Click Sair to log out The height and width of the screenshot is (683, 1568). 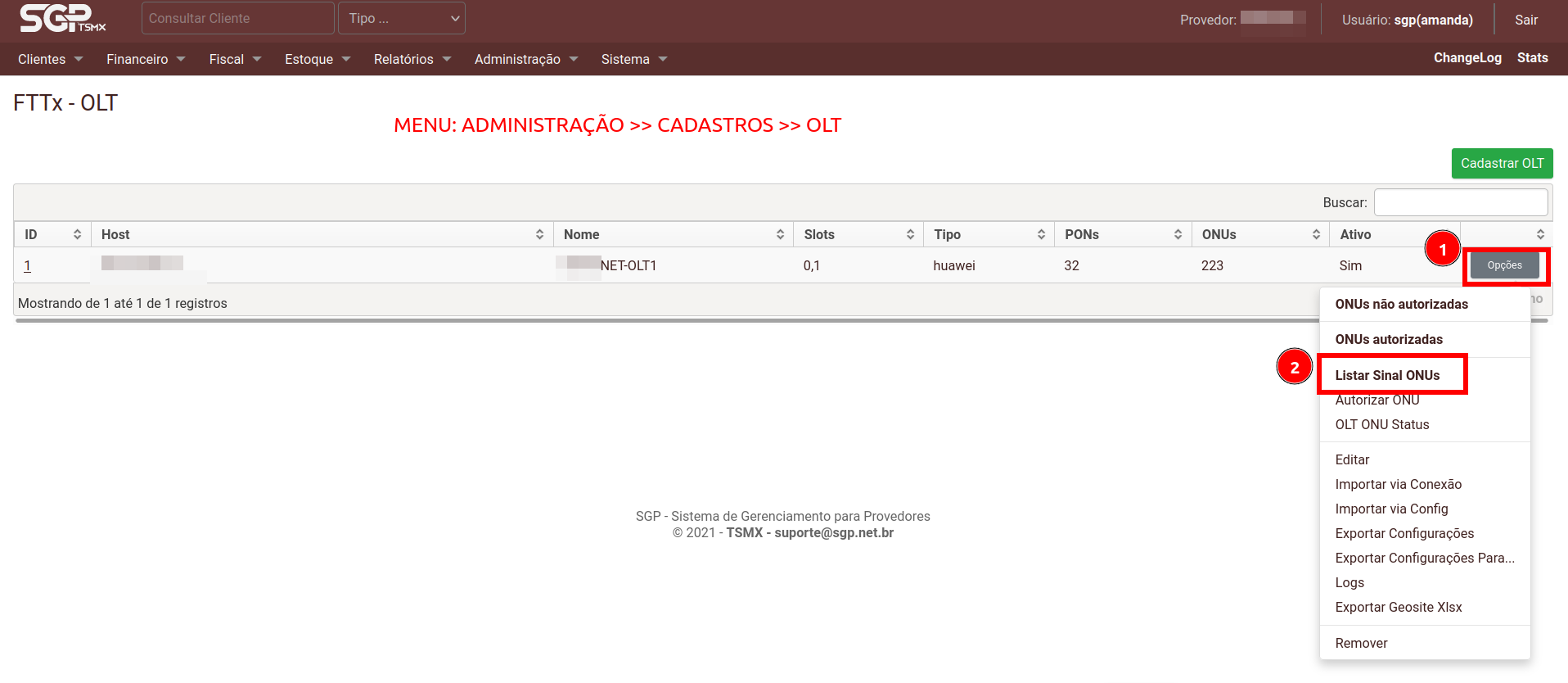click(x=1525, y=20)
